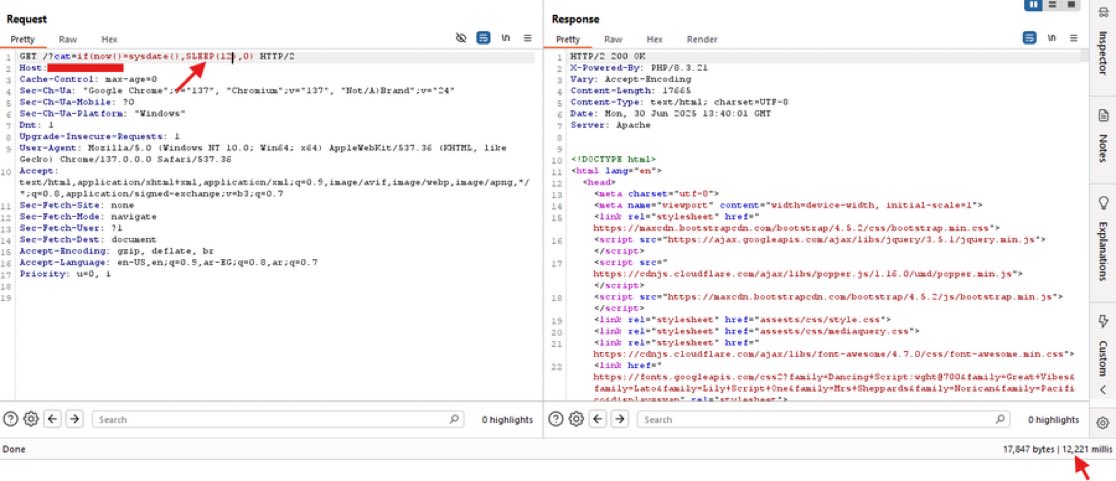Open search settings gear below Request

coord(31,419)
